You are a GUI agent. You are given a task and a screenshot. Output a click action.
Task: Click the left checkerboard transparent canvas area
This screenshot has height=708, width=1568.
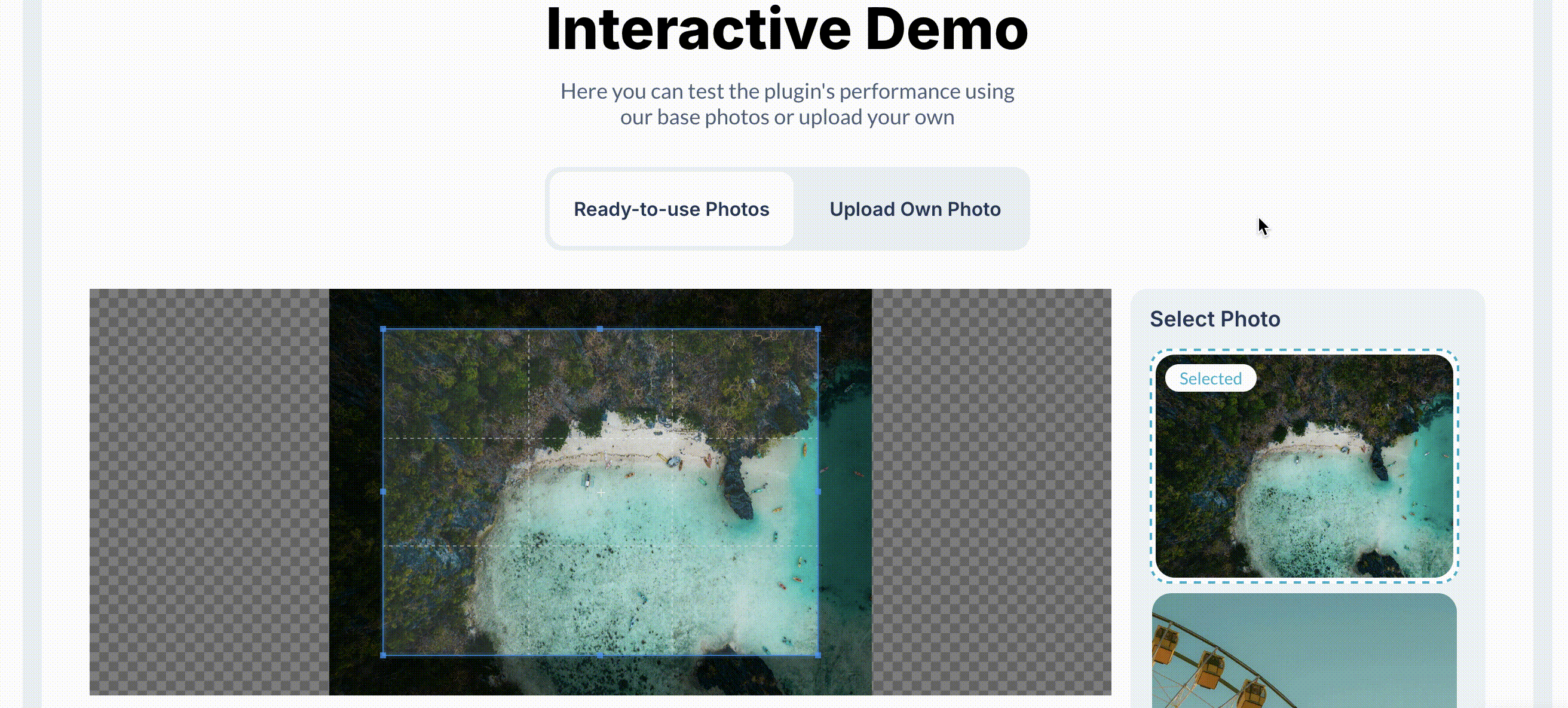209,492
